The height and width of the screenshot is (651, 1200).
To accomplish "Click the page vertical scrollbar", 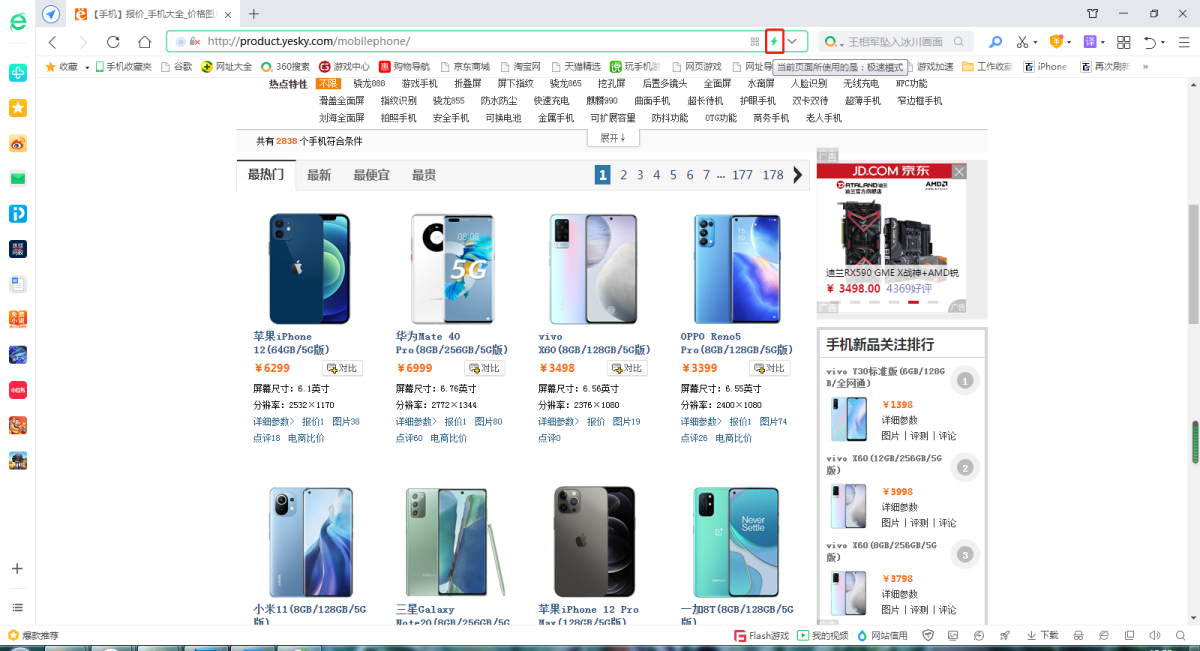I will 1193,264.
